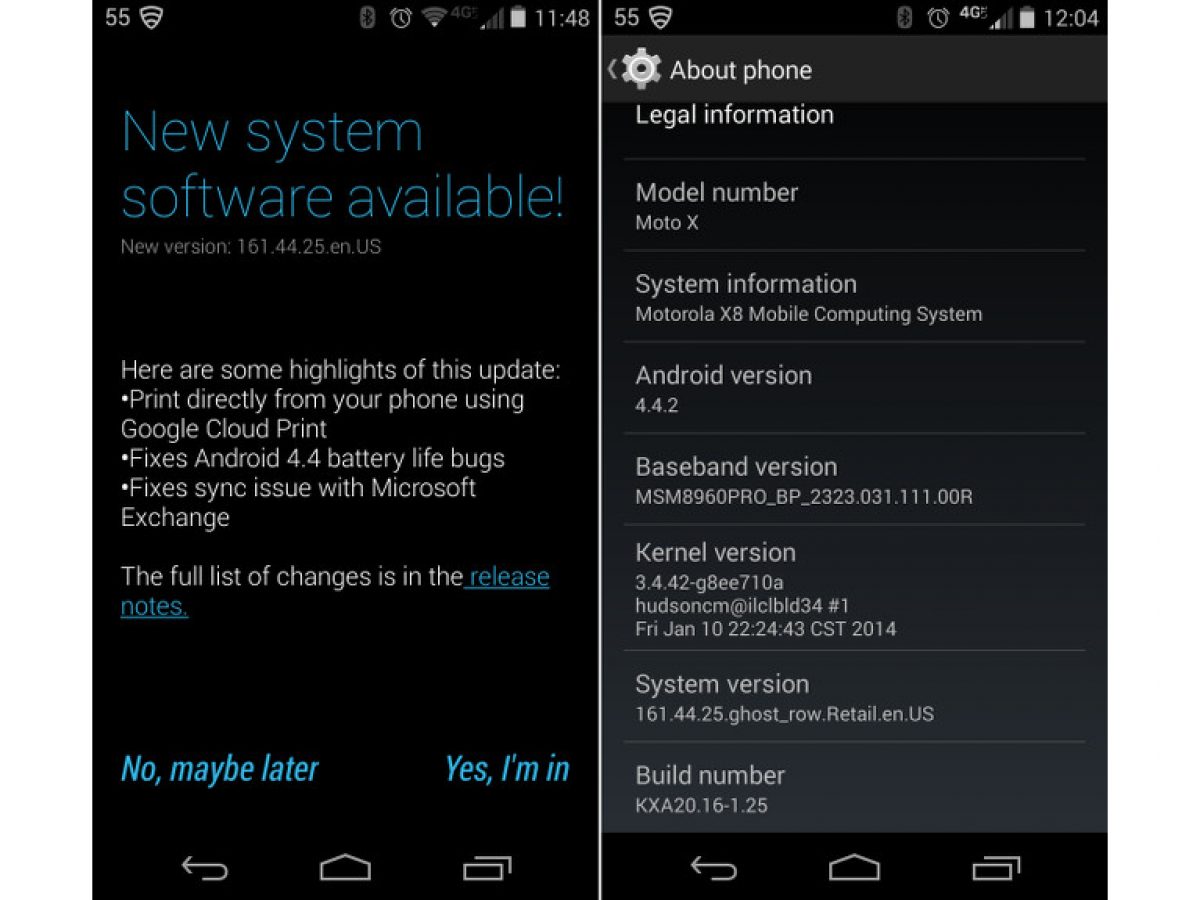Tap Back navigation icon below About phone

(x=714, y=868)
